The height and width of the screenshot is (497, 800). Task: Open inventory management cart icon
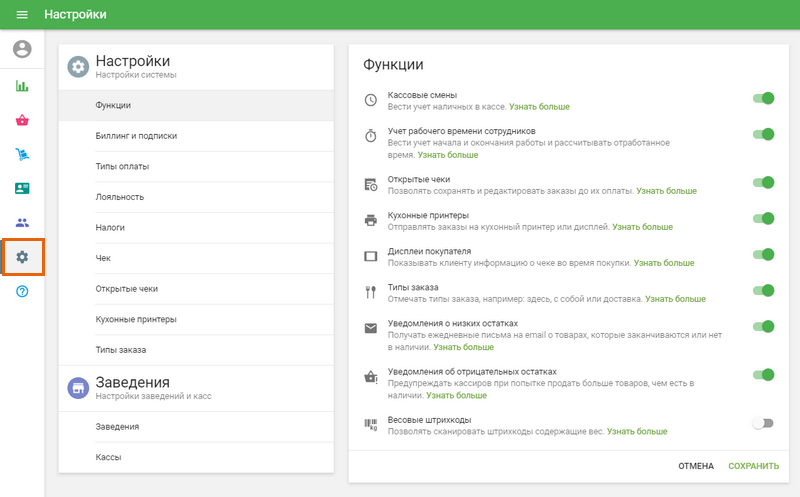[22, 154]
